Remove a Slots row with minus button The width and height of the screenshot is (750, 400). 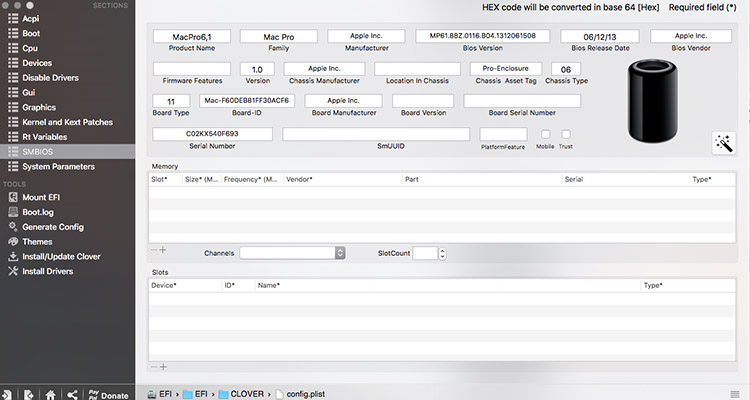154,367
